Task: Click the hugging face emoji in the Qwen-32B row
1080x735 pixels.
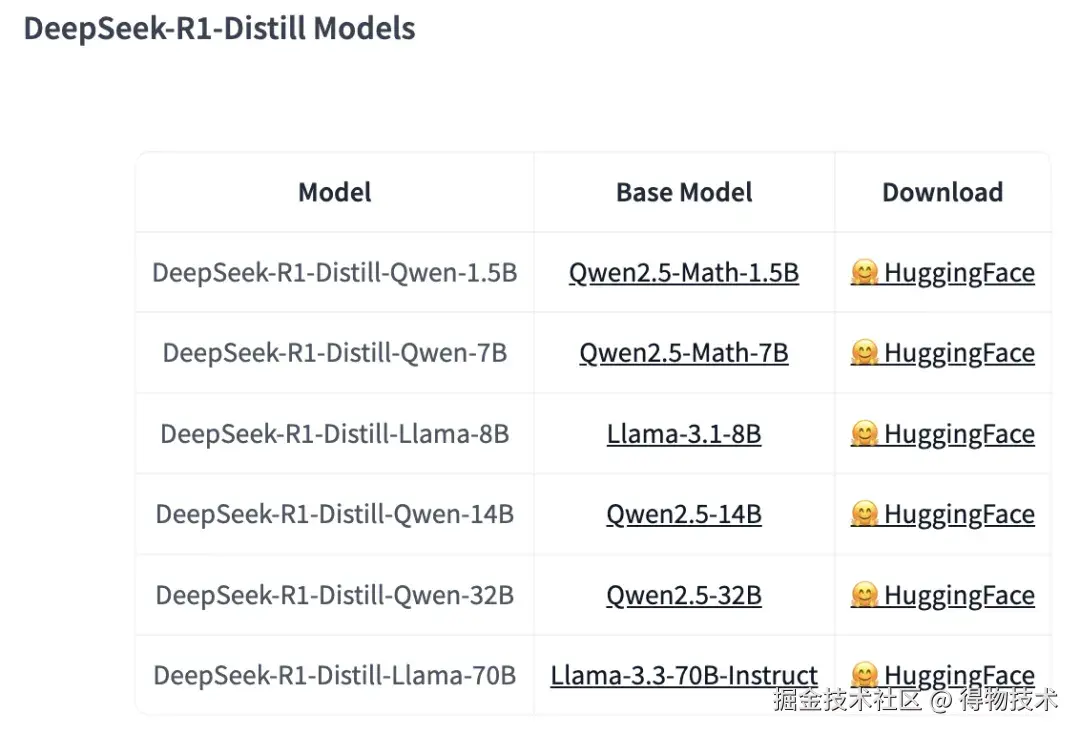Action: (864, 595)
